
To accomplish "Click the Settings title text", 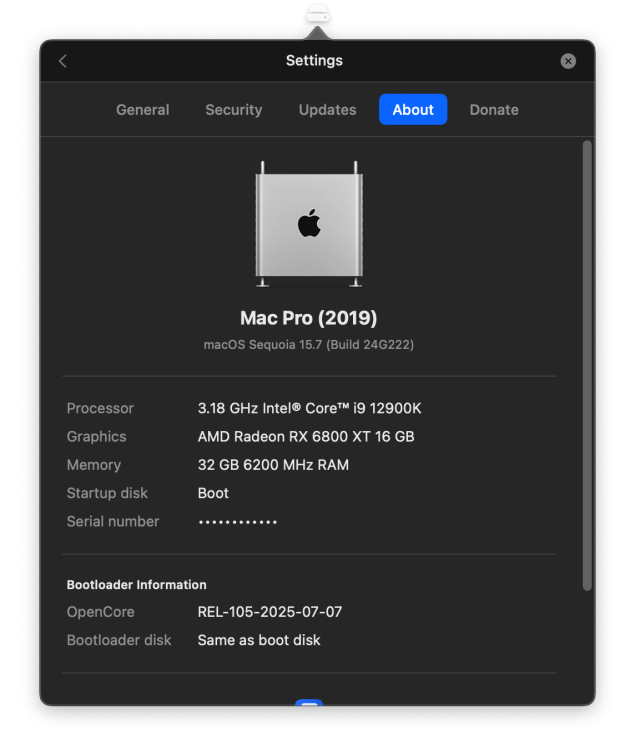I will (314, 61).
